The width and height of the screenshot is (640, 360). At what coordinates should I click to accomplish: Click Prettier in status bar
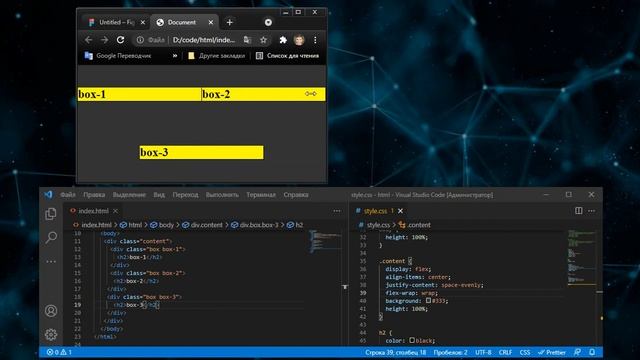[552, 352]
